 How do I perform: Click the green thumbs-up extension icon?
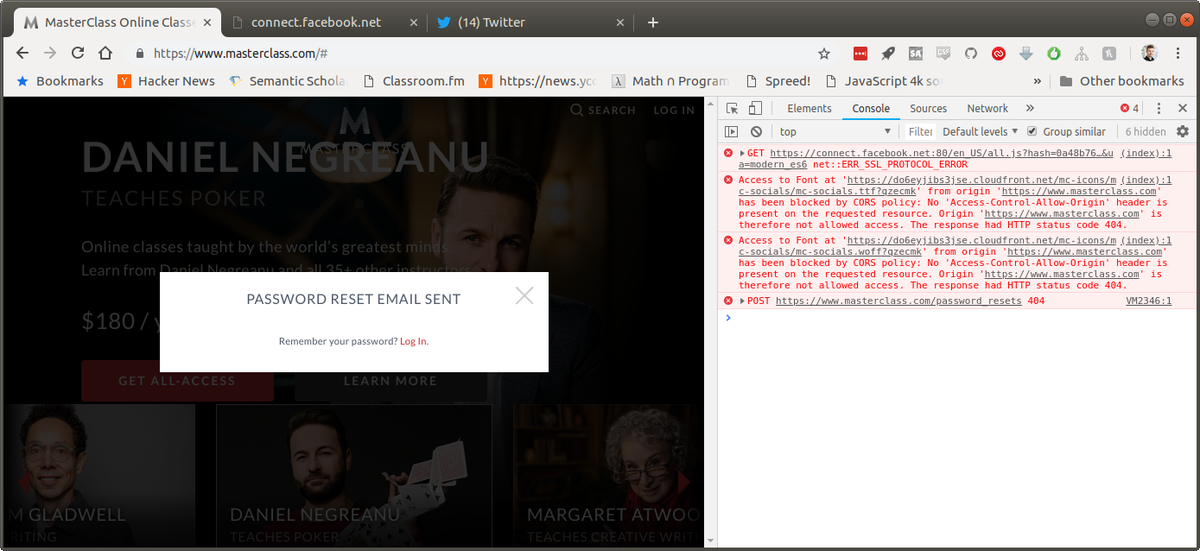pyautogui.click(x=1054, y=54)
